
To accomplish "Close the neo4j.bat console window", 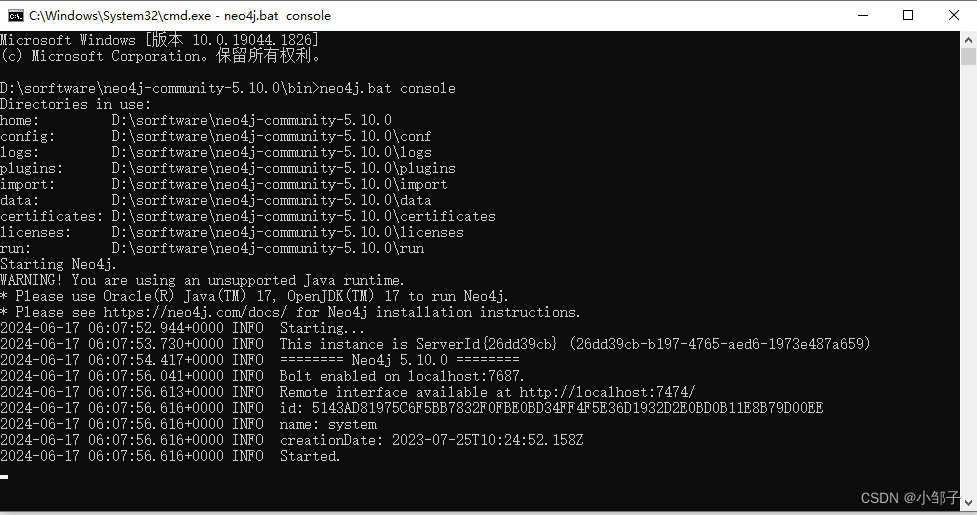I will (x=954, y=15).
